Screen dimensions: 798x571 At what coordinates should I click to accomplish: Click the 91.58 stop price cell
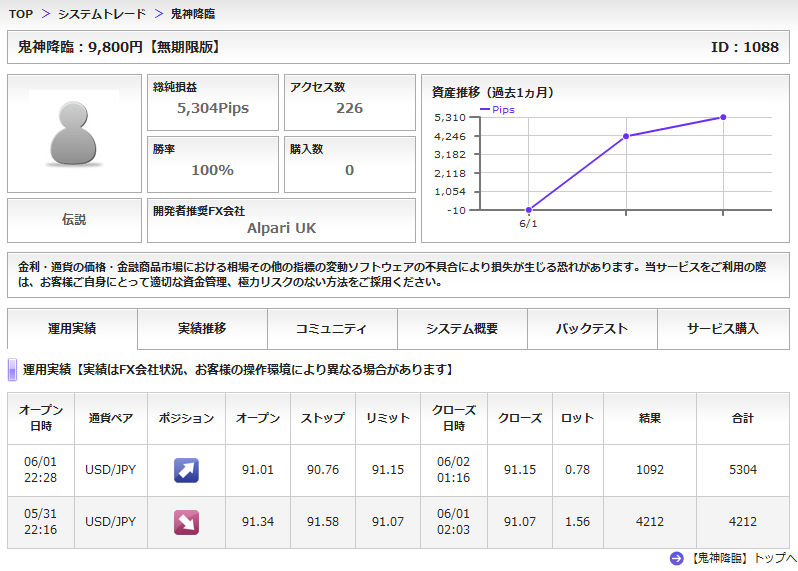pyautogui.click(x=323, y=522)
